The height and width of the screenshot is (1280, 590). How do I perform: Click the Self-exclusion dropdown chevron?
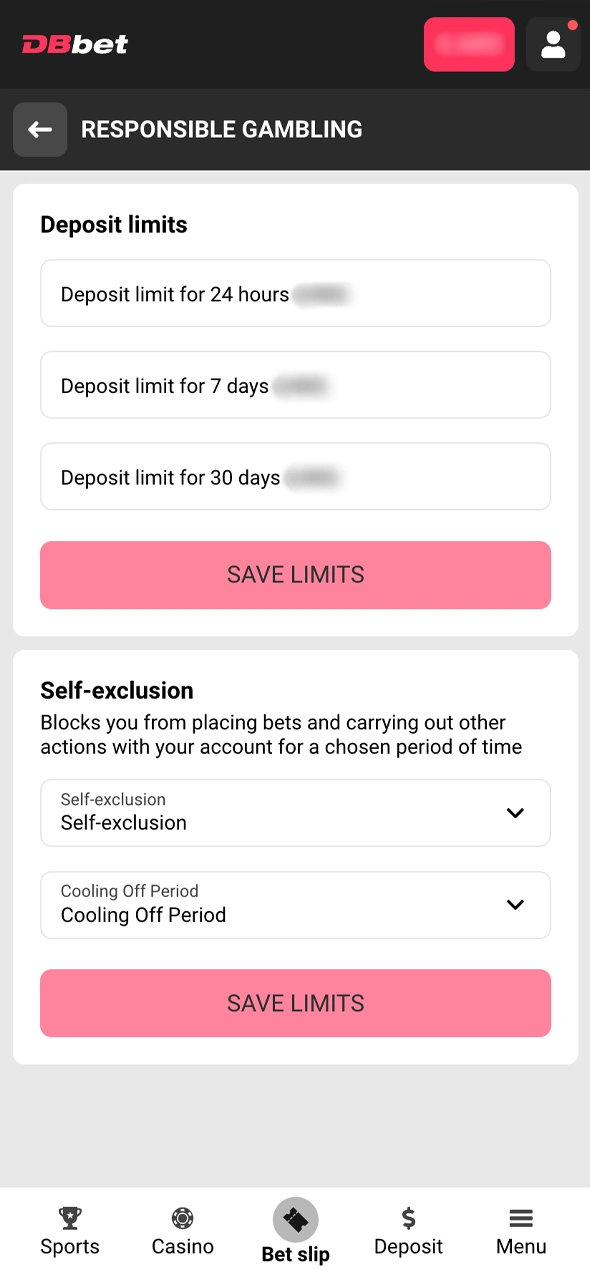point(515,813)
